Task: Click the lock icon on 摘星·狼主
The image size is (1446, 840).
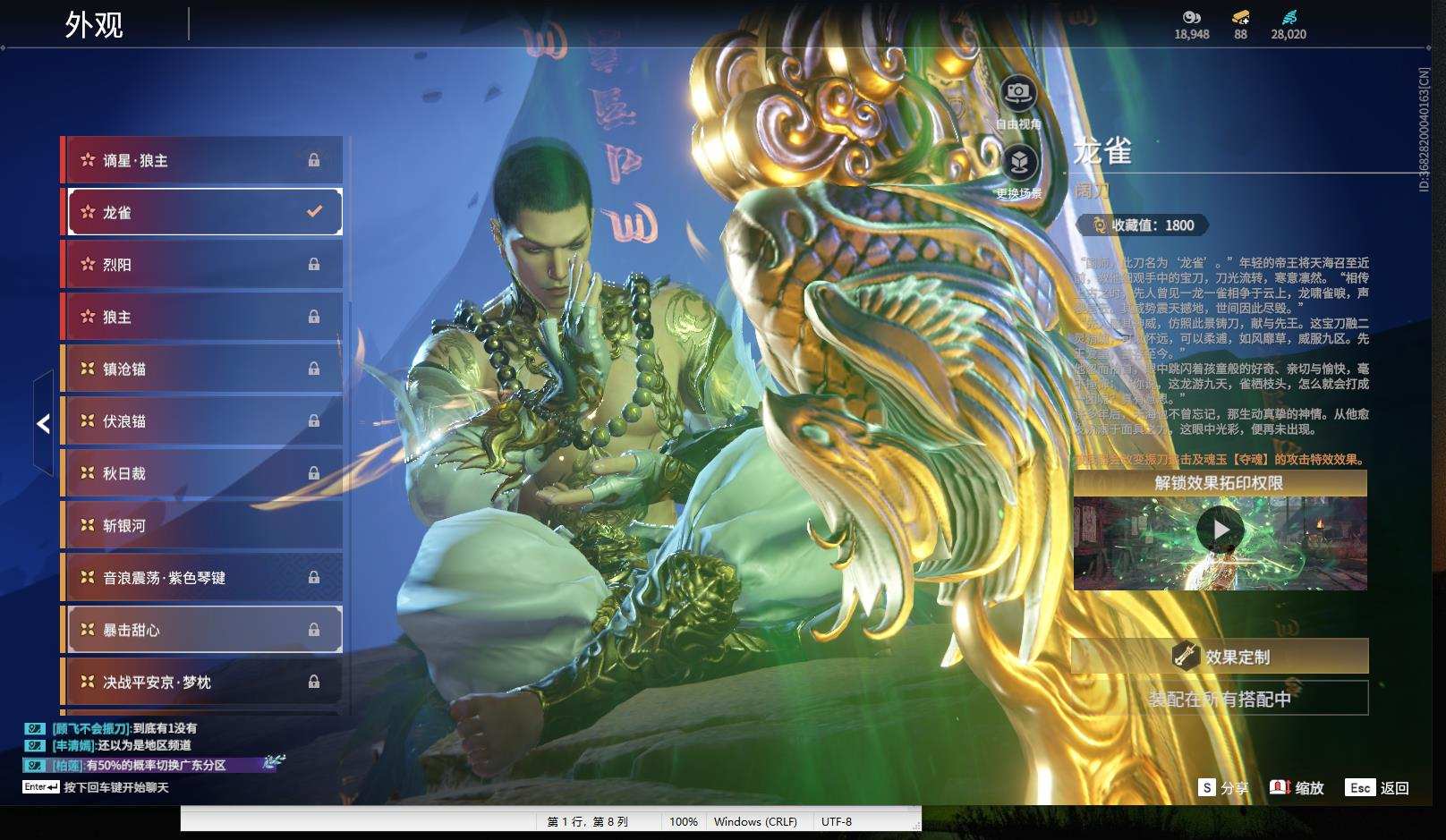Action: point(314,160)
